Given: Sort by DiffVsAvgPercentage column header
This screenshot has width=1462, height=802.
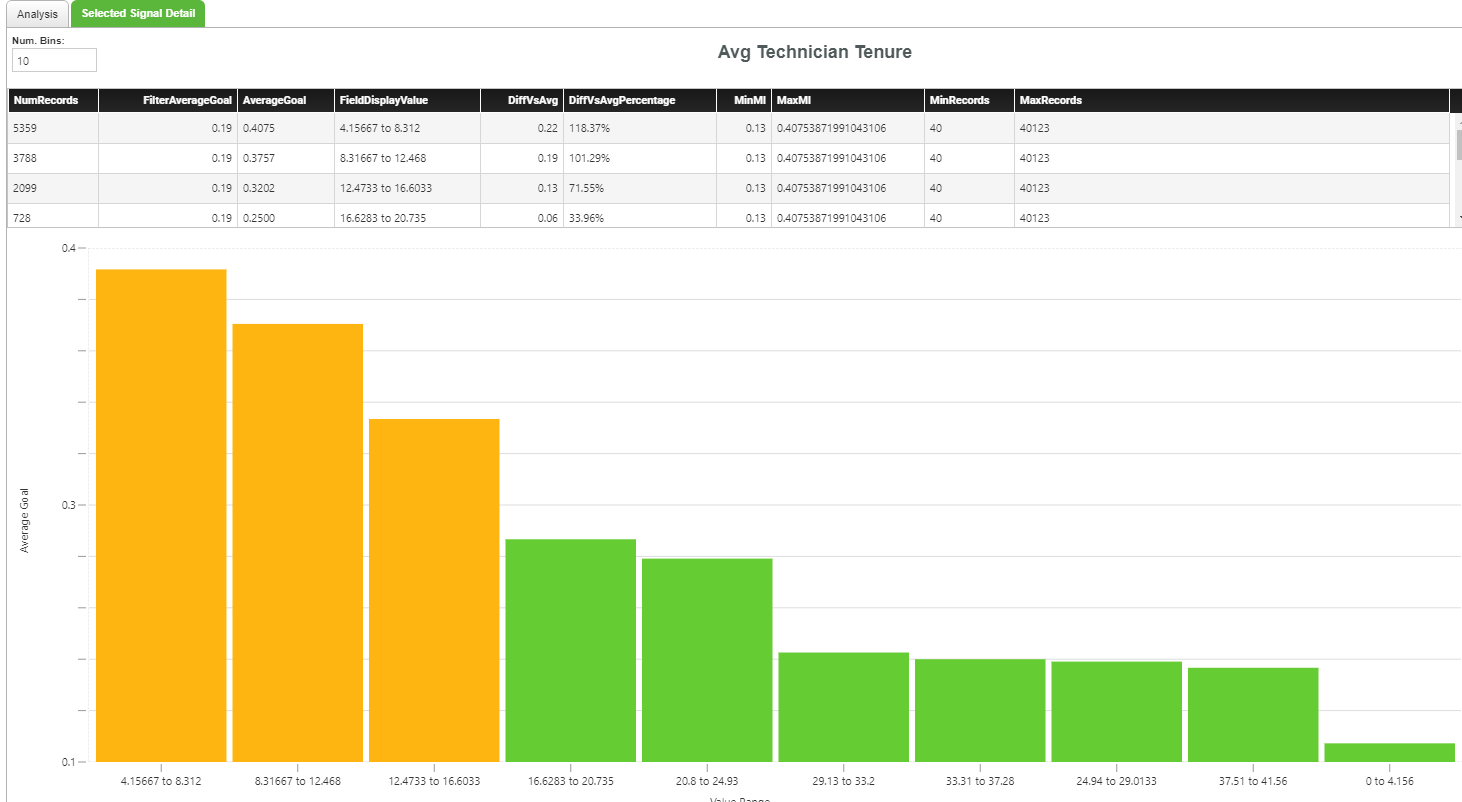Looking at the screenshot, I should pyautogui.click(x=640, y=100).
